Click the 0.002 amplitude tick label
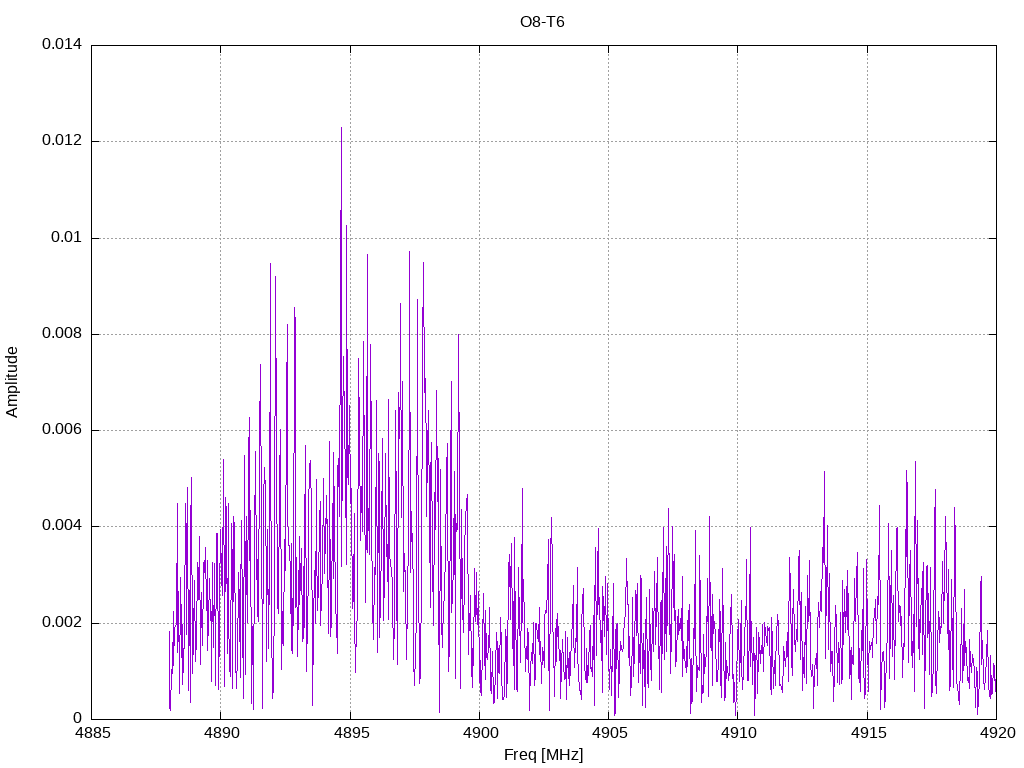 tap(61, 623)
